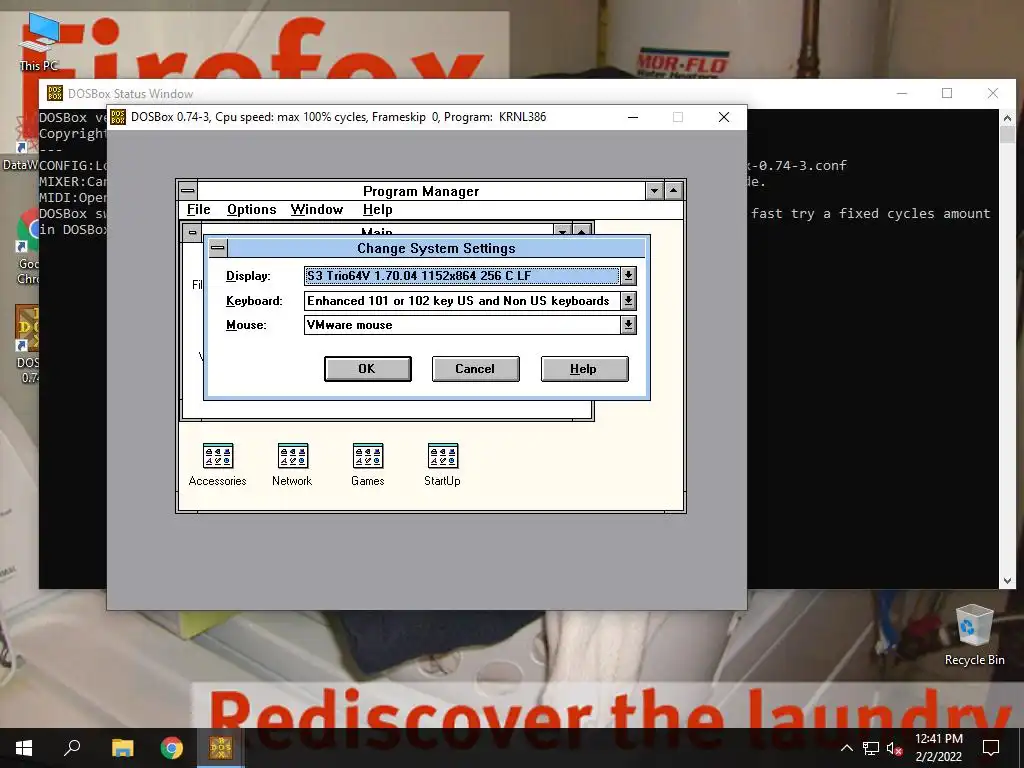The width and height of the screenshot is (1024, 768).
Task: Open Change System Settings control menu box
Action: (218, 248)
